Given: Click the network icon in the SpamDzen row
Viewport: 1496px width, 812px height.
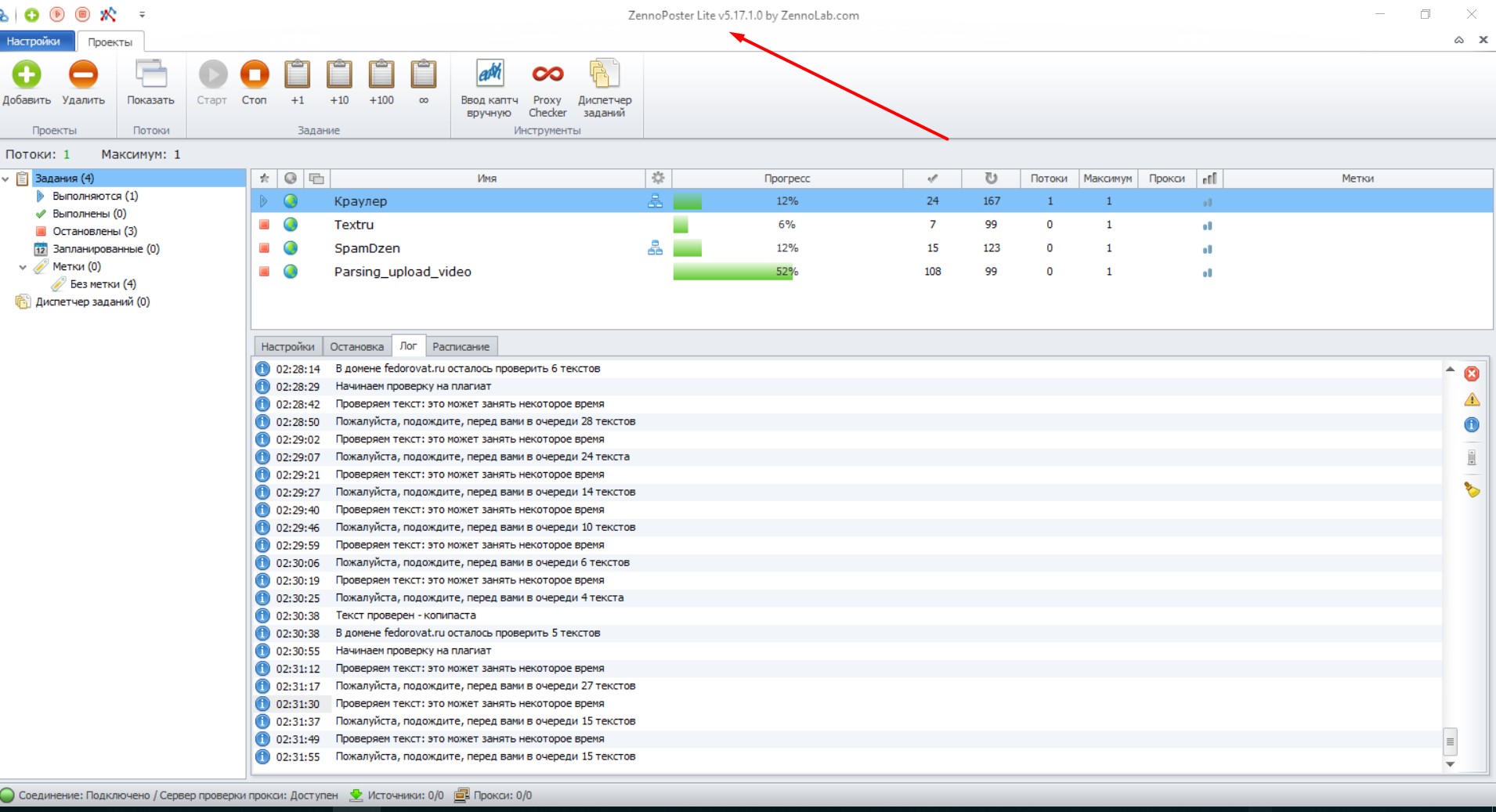Looking at the screenshot, I should [656, 248].
